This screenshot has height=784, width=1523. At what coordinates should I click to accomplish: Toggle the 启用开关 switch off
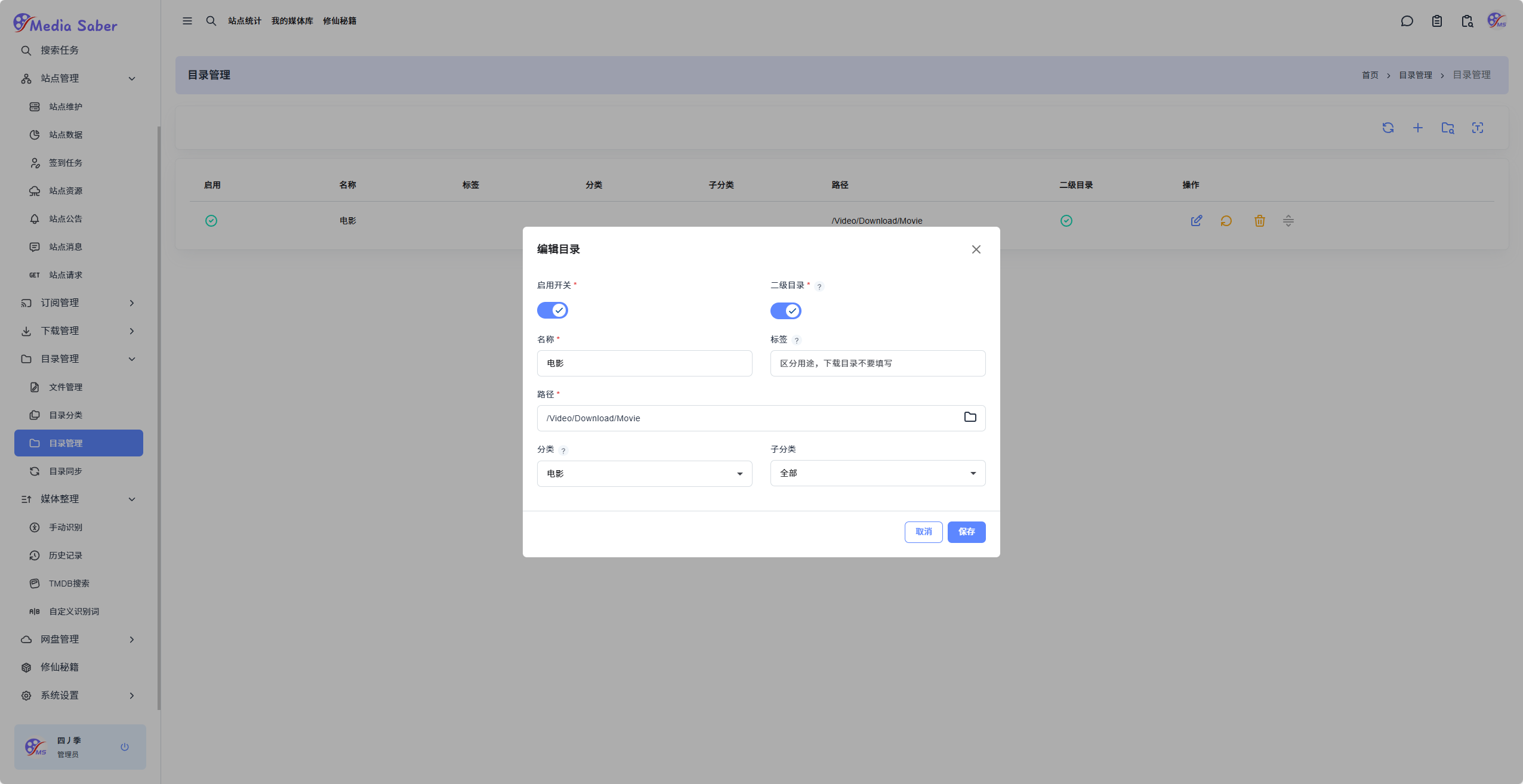[552, 310]
